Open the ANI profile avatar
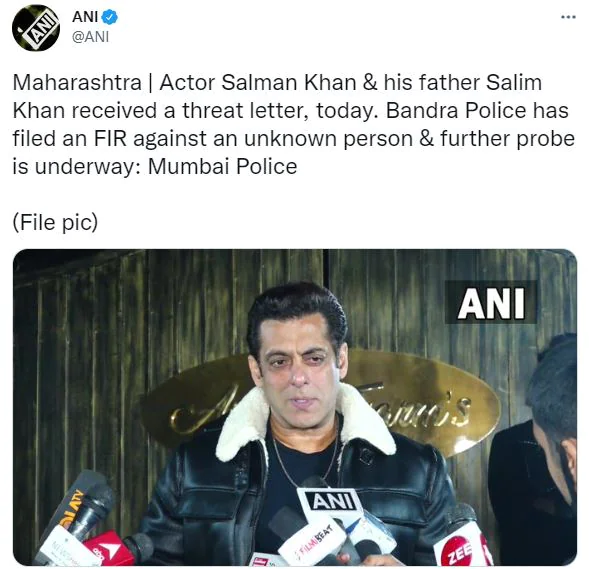Image resolution: width=589 pixels, height=569 pixels. pyautogui.click(x=36, y=28)
